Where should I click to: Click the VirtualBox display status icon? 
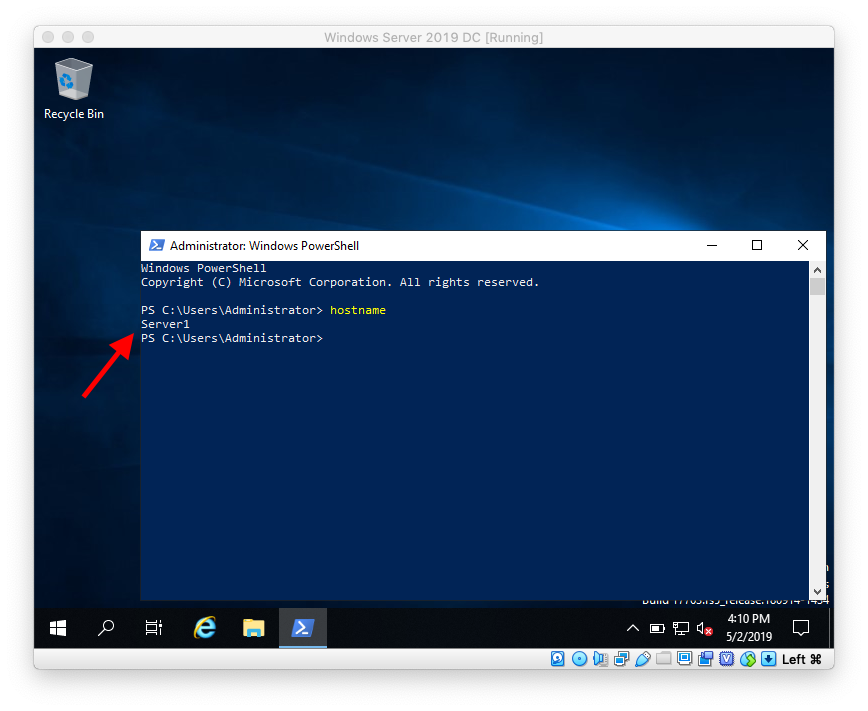pos(685,659)
